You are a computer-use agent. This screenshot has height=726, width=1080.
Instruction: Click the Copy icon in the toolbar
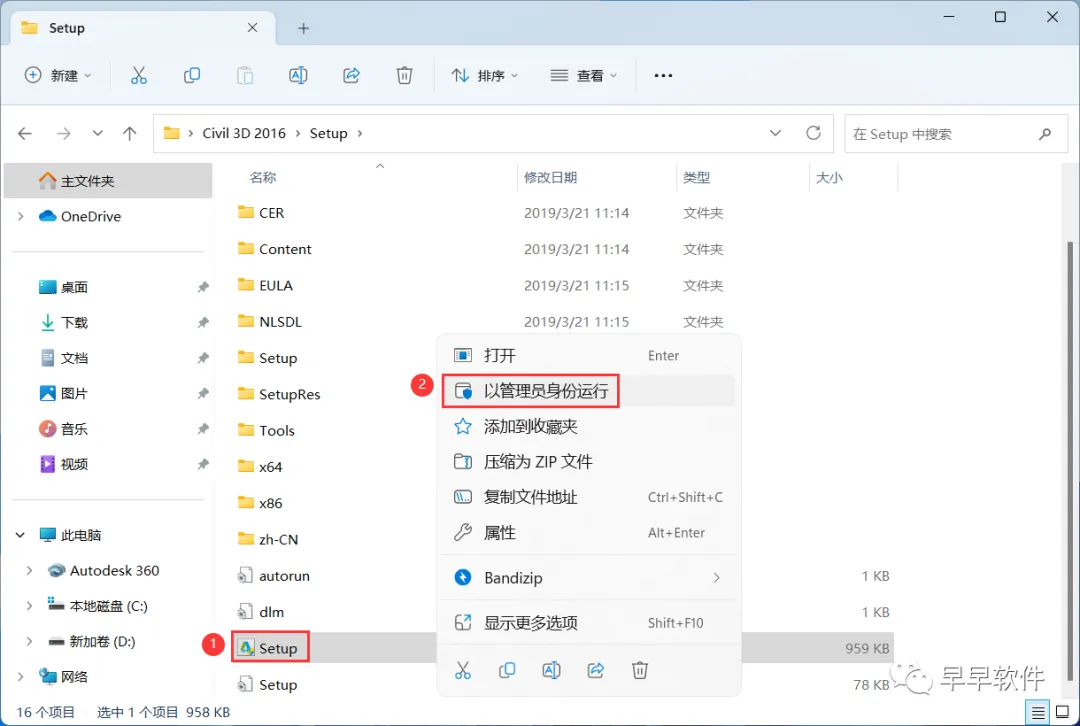pyautogui.click(x=191, y=75)
